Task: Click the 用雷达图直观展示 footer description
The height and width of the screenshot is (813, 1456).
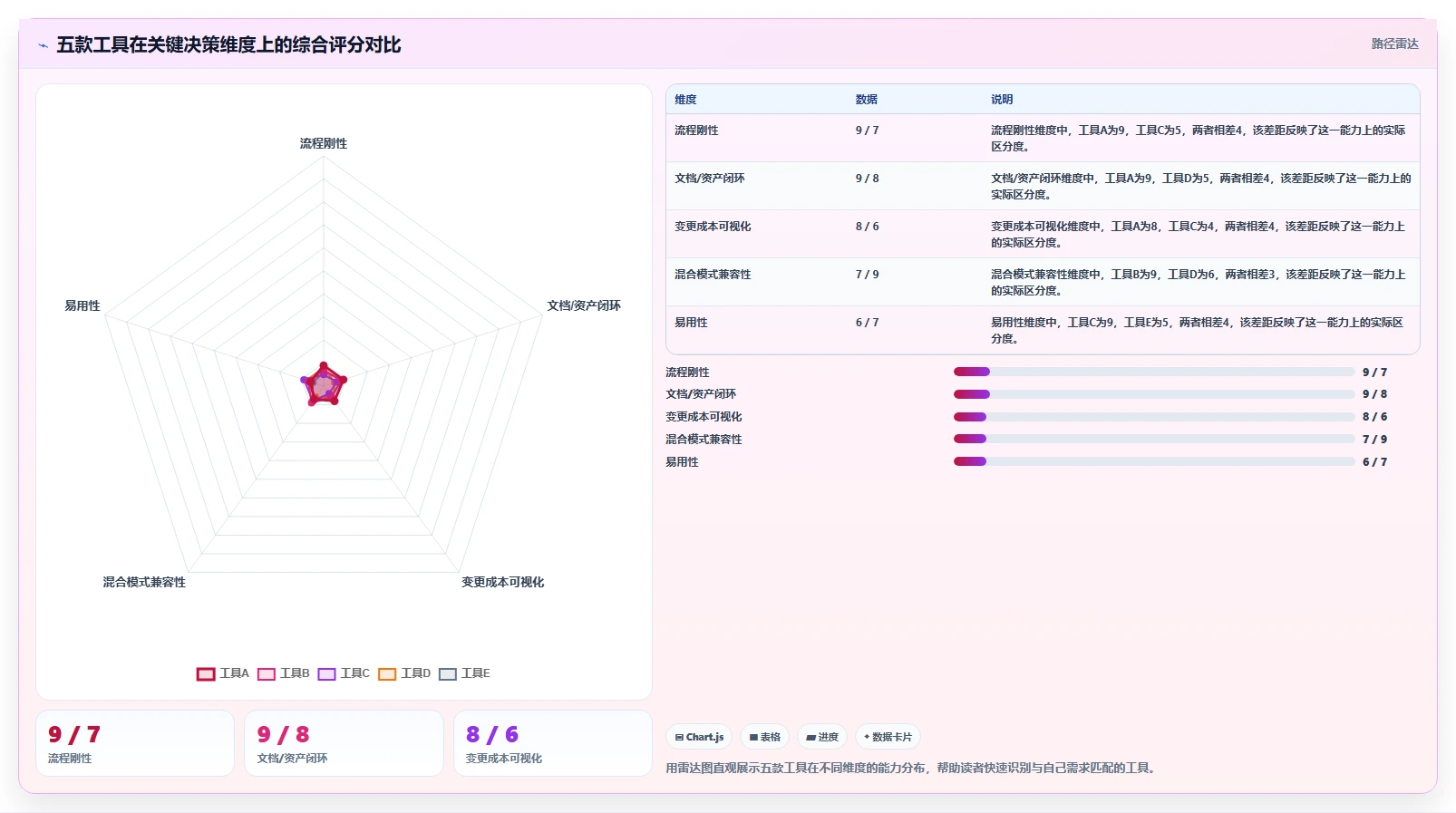Action: (910, 768)
